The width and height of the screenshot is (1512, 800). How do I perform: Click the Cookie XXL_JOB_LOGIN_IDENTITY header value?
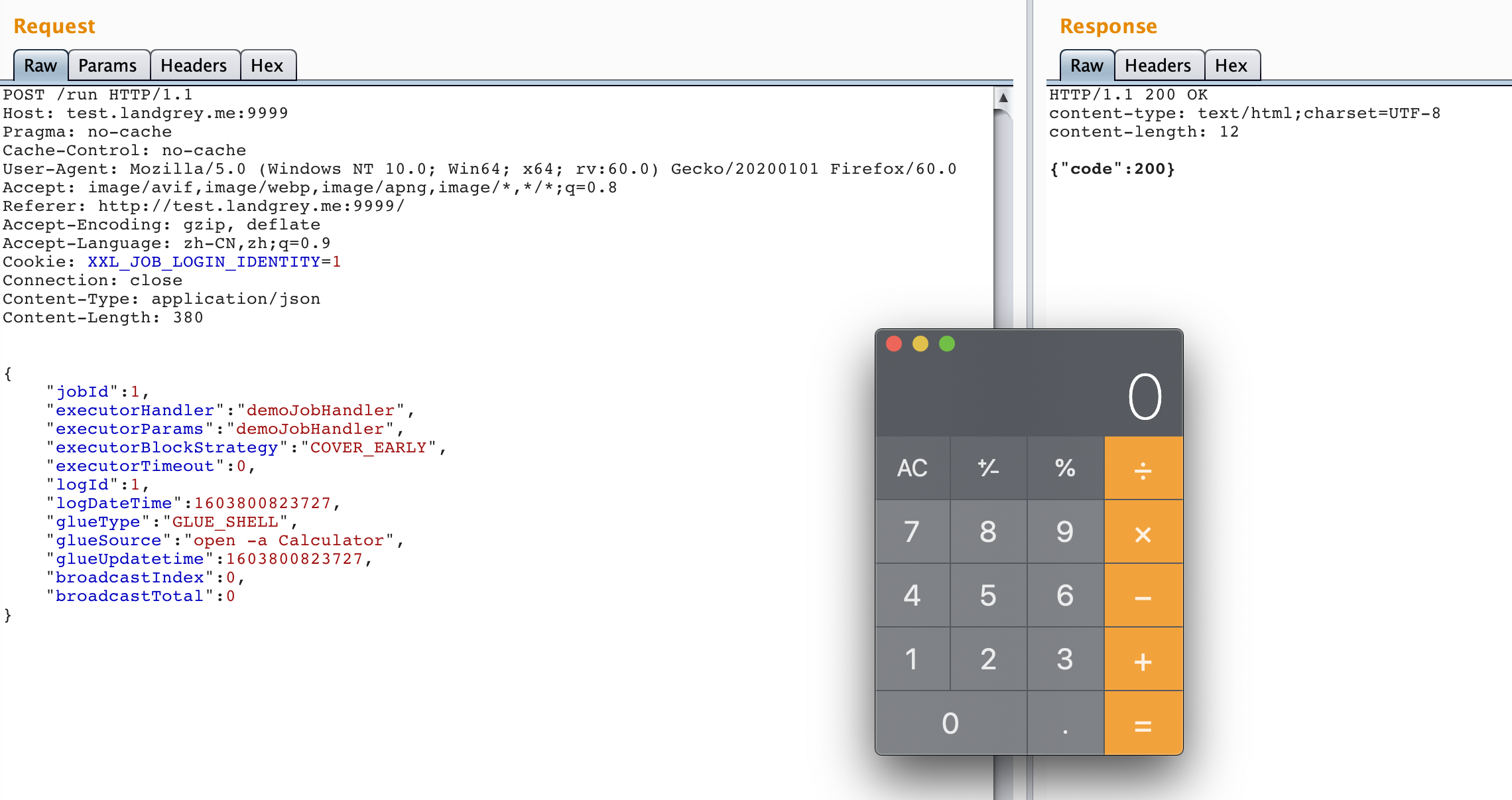pyautogui.click(x=214, y=262)
